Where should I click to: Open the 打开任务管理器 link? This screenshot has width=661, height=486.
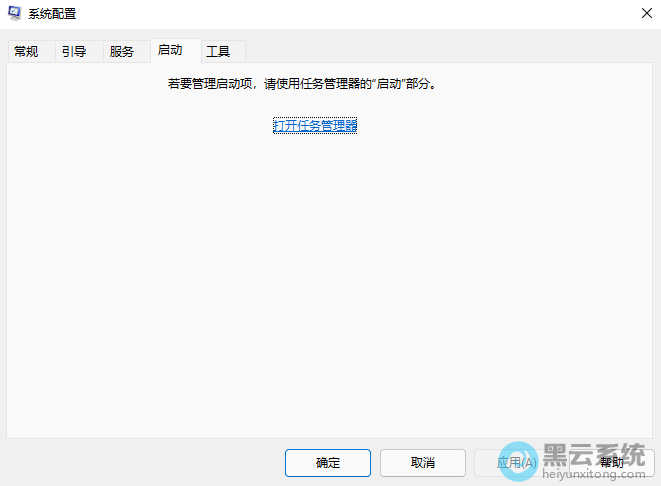point(315,125)
